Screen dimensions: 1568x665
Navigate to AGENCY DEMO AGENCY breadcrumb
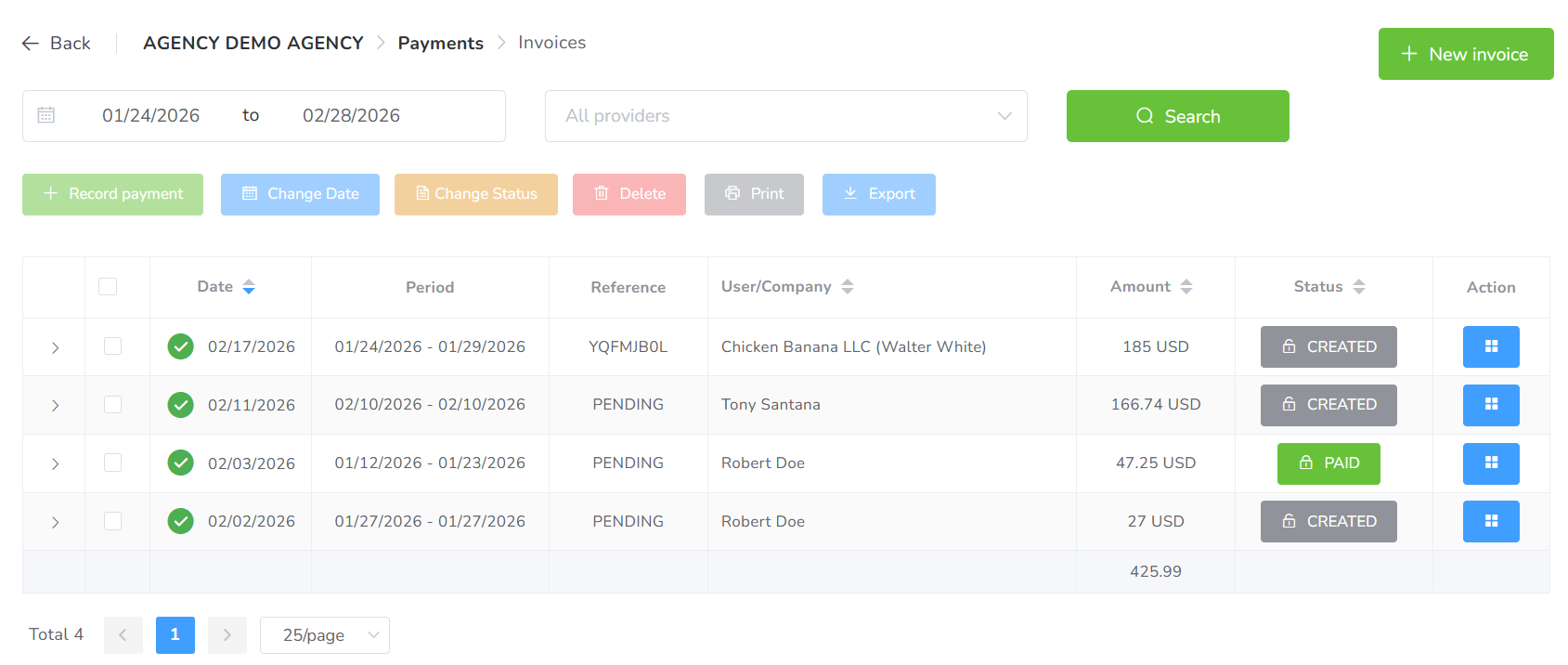pos(253,43)
